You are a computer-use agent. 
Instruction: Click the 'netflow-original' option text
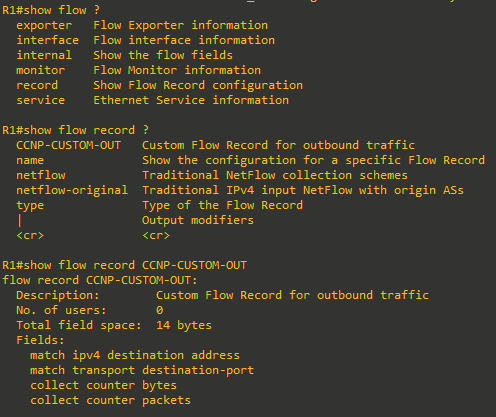pos(72,190)
